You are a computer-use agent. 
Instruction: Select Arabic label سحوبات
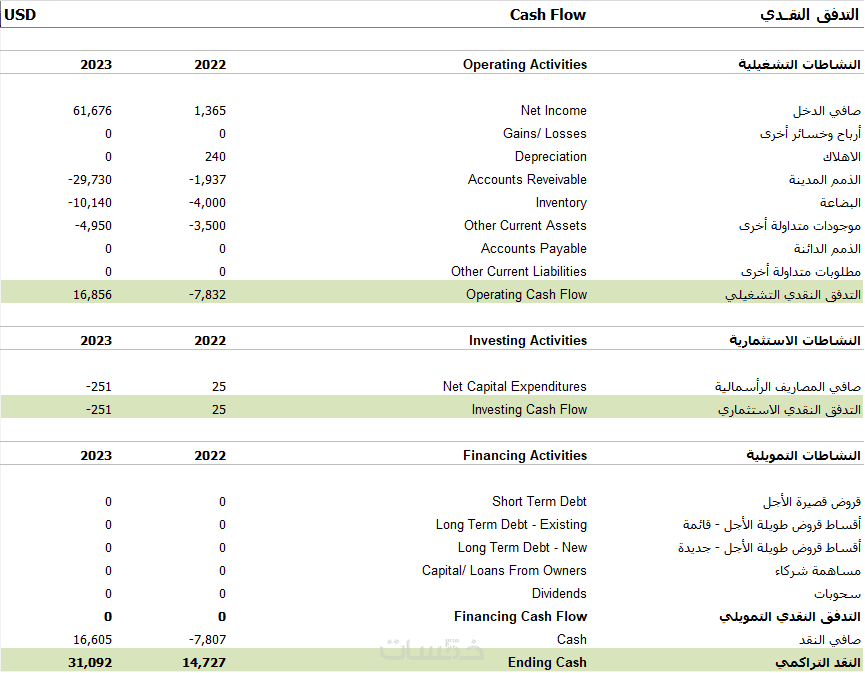click(837, 594)
